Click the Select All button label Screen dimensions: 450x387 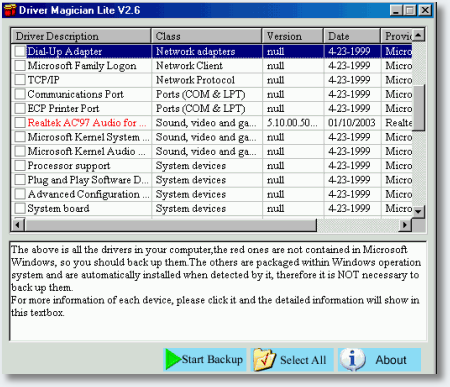coord(303,360)
